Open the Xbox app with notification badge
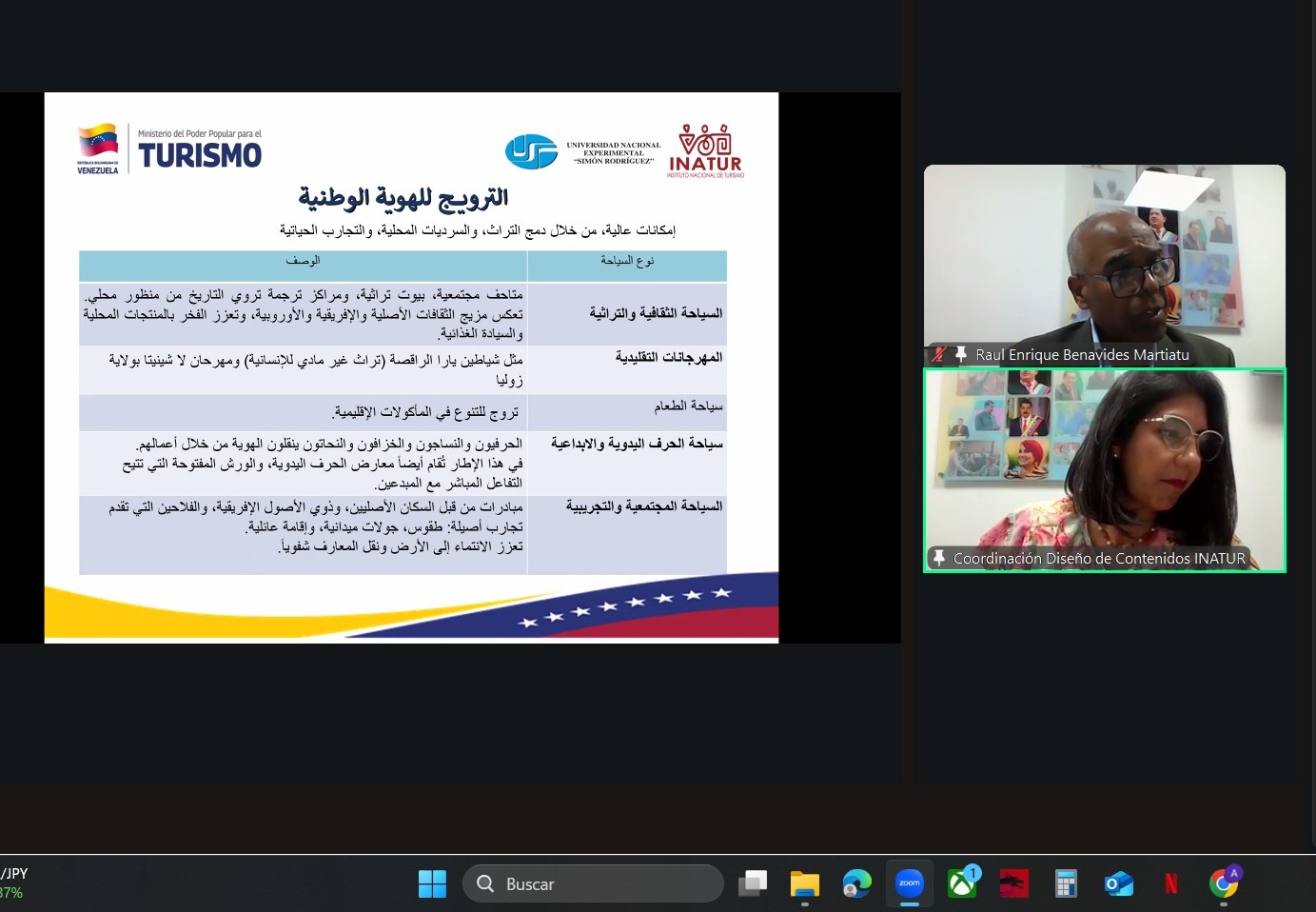Viewport: 1316px width, 912px height. pyautogui.click(x=962, y=884)
